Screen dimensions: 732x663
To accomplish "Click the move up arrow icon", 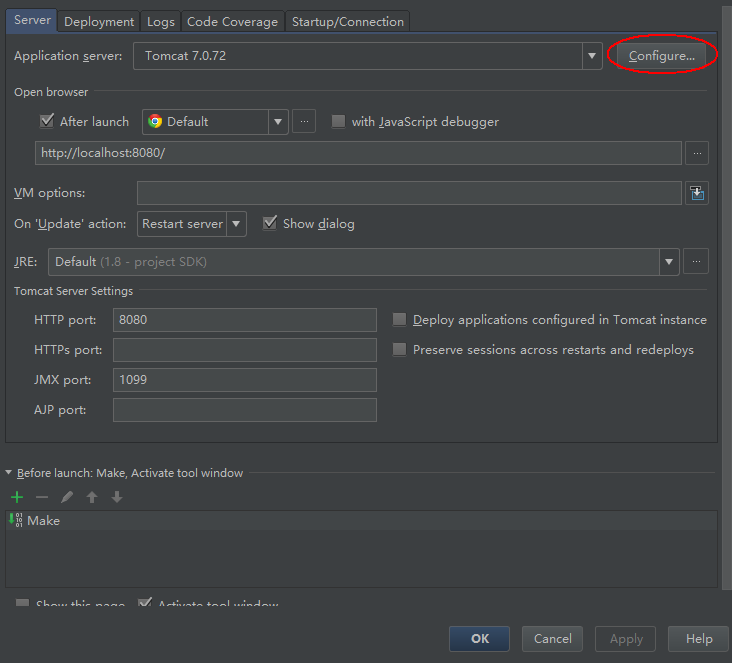I will tap(92, 497).
